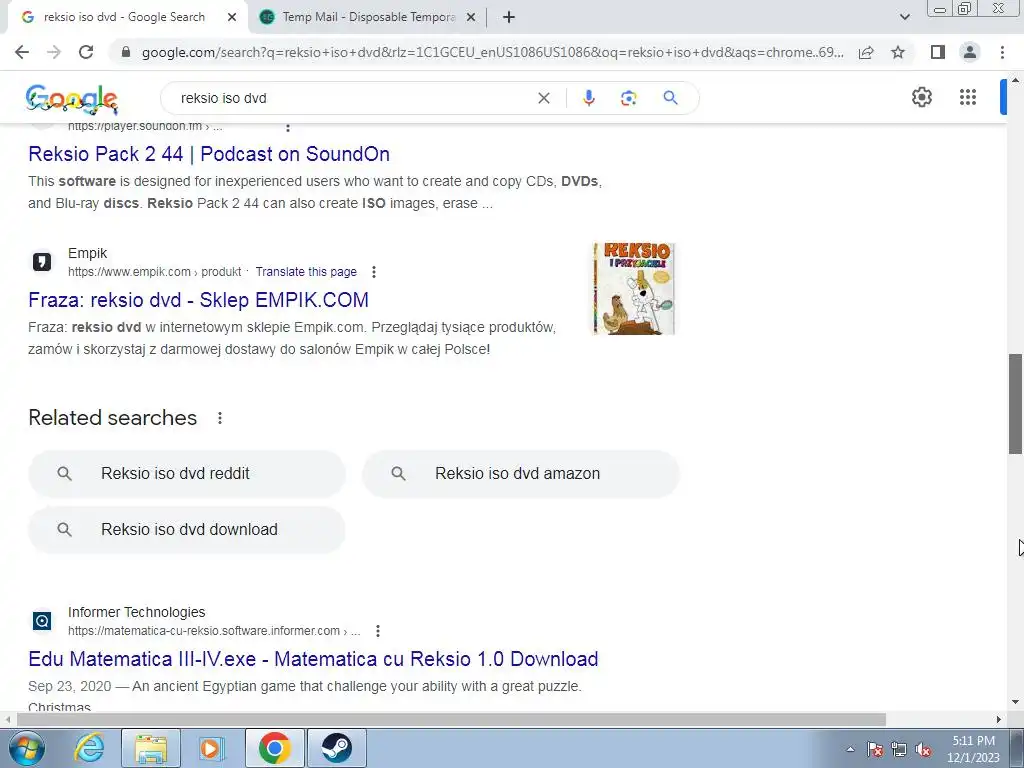Image resolution: width=1024 pixels, height=768 pixels.
Task: Search Reksio iso dvd reddit
Action: (x=187, y=473)
